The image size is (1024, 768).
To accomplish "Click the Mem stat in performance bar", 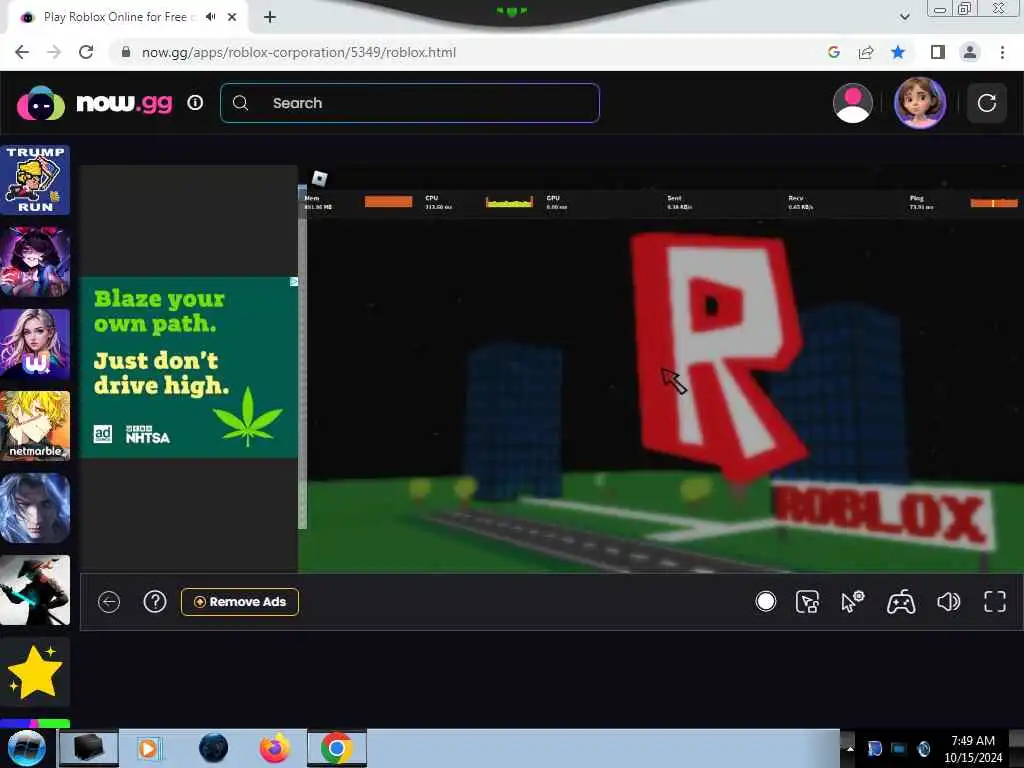I will coord(319,202).
